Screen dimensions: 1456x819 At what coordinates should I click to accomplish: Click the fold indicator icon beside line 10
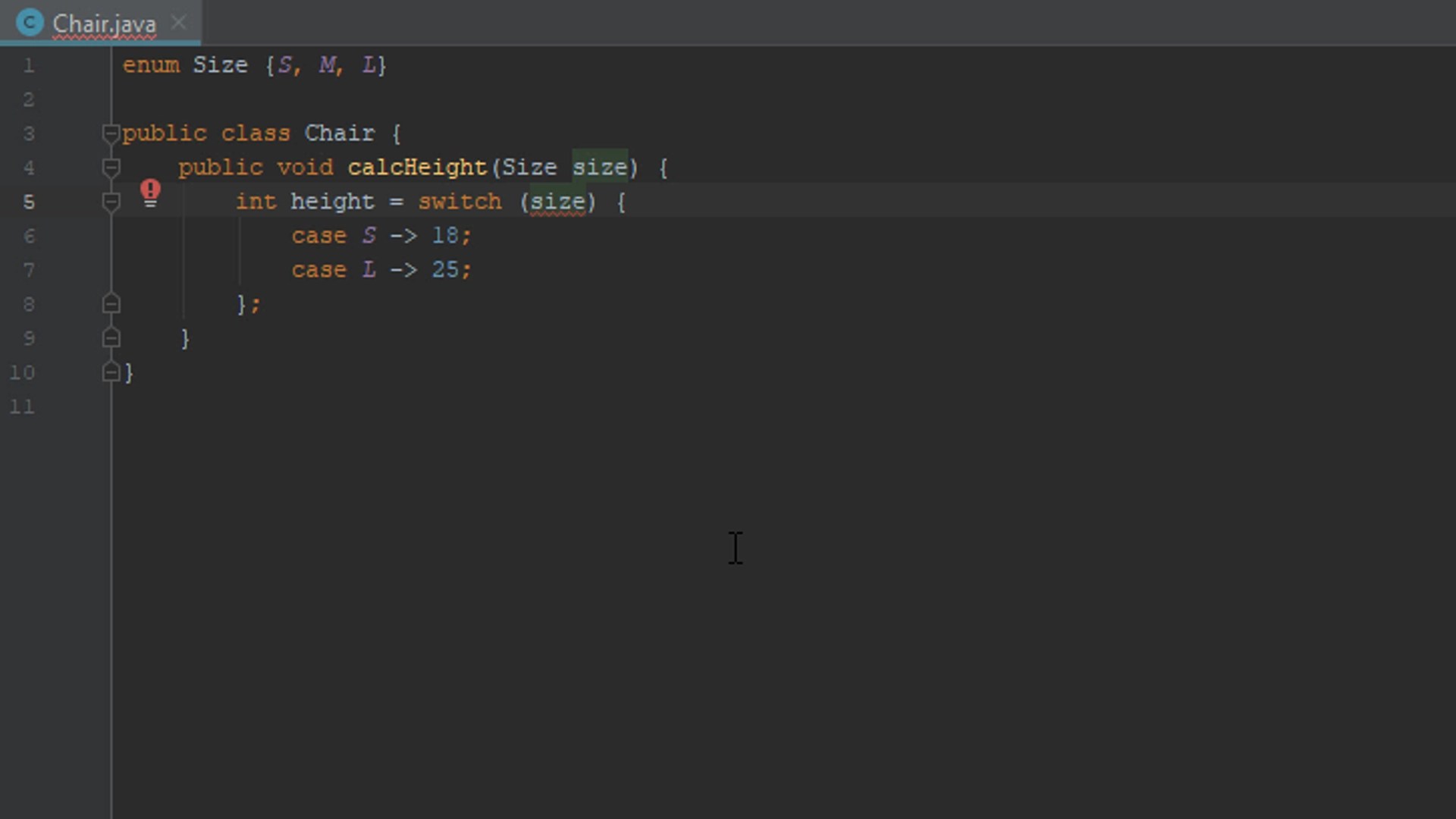point(111,372)
